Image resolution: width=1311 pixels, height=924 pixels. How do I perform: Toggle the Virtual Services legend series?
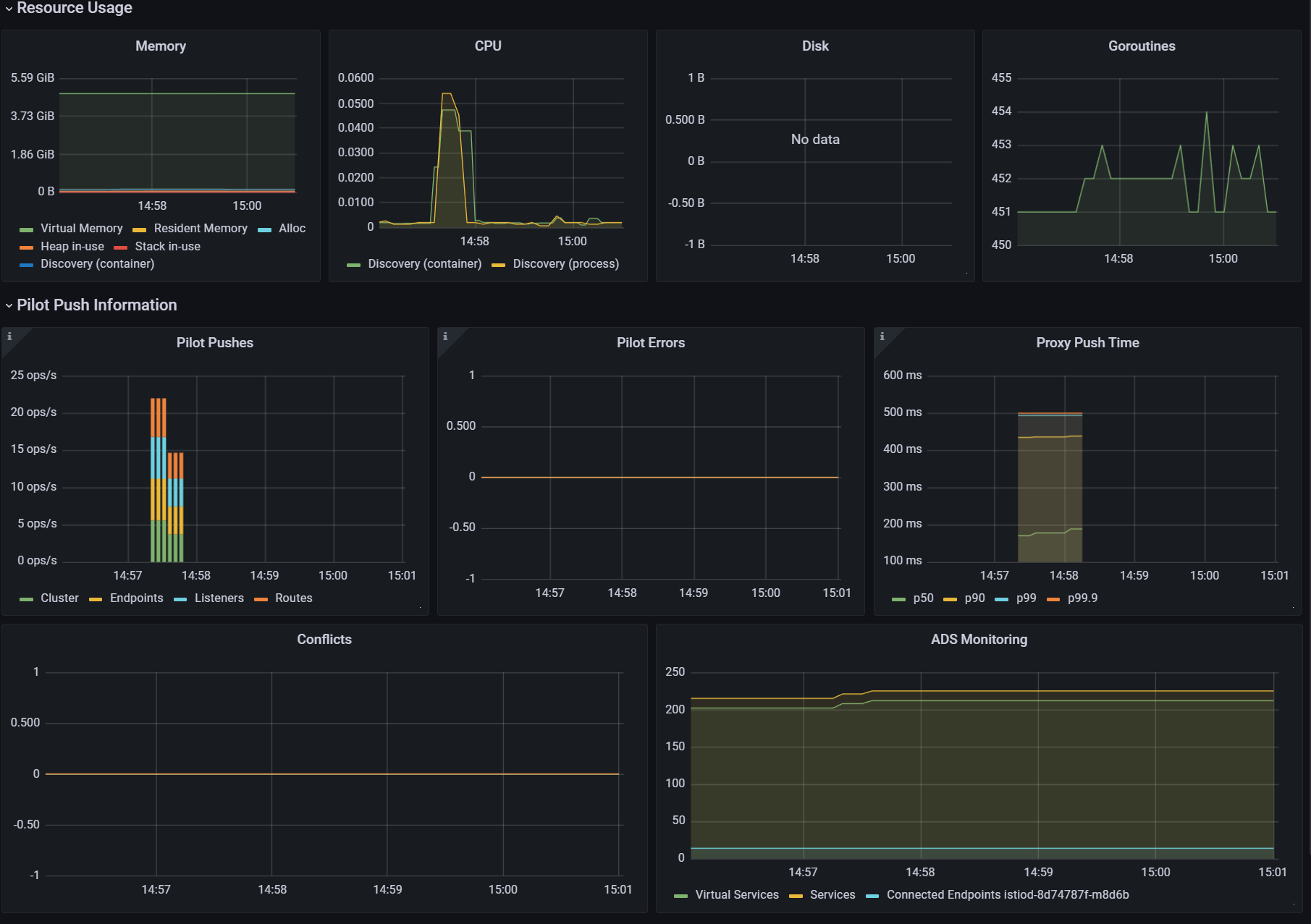(737, 895)
